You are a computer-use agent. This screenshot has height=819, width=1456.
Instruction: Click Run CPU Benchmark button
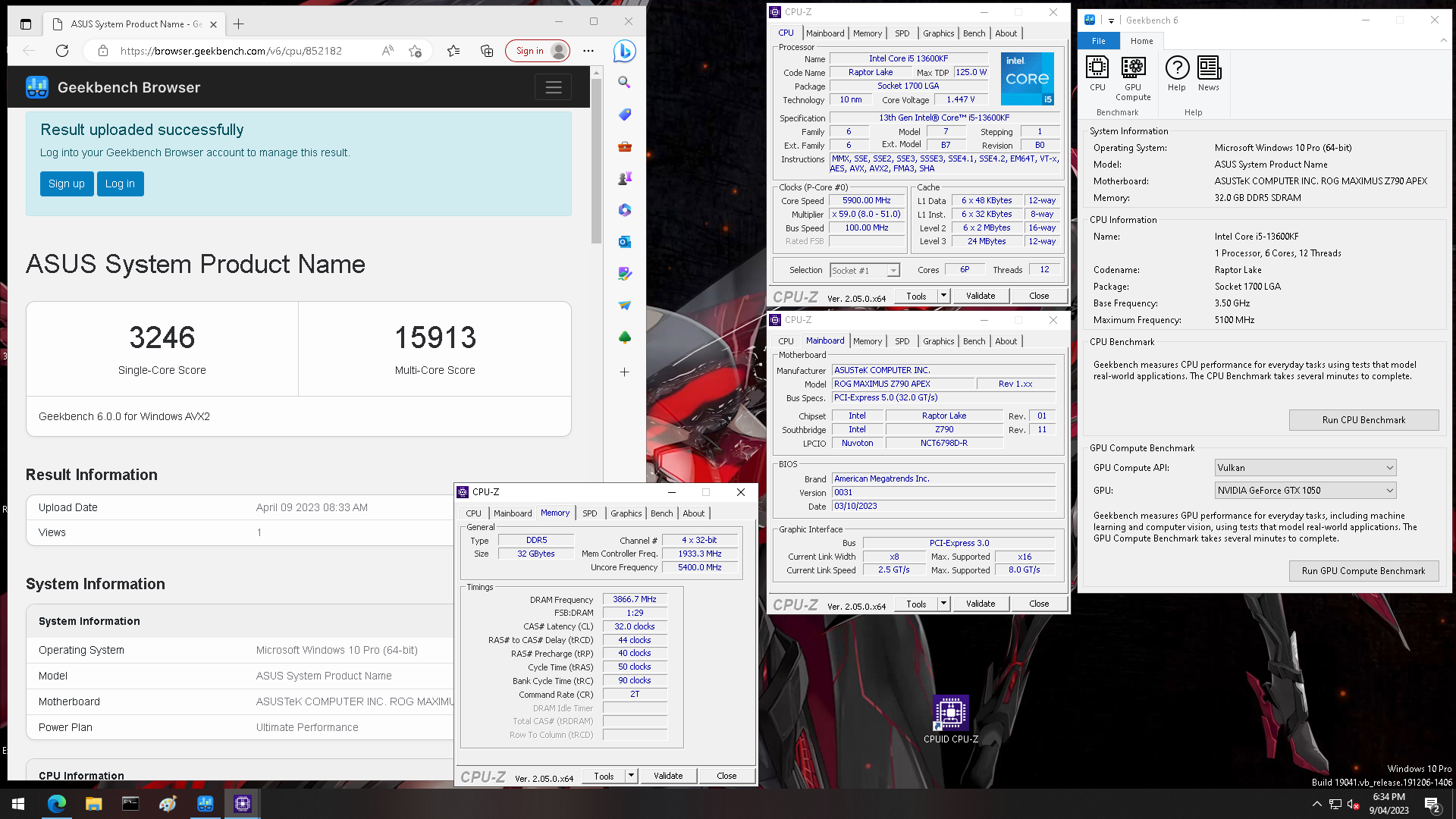click(x=1363, y=420)
